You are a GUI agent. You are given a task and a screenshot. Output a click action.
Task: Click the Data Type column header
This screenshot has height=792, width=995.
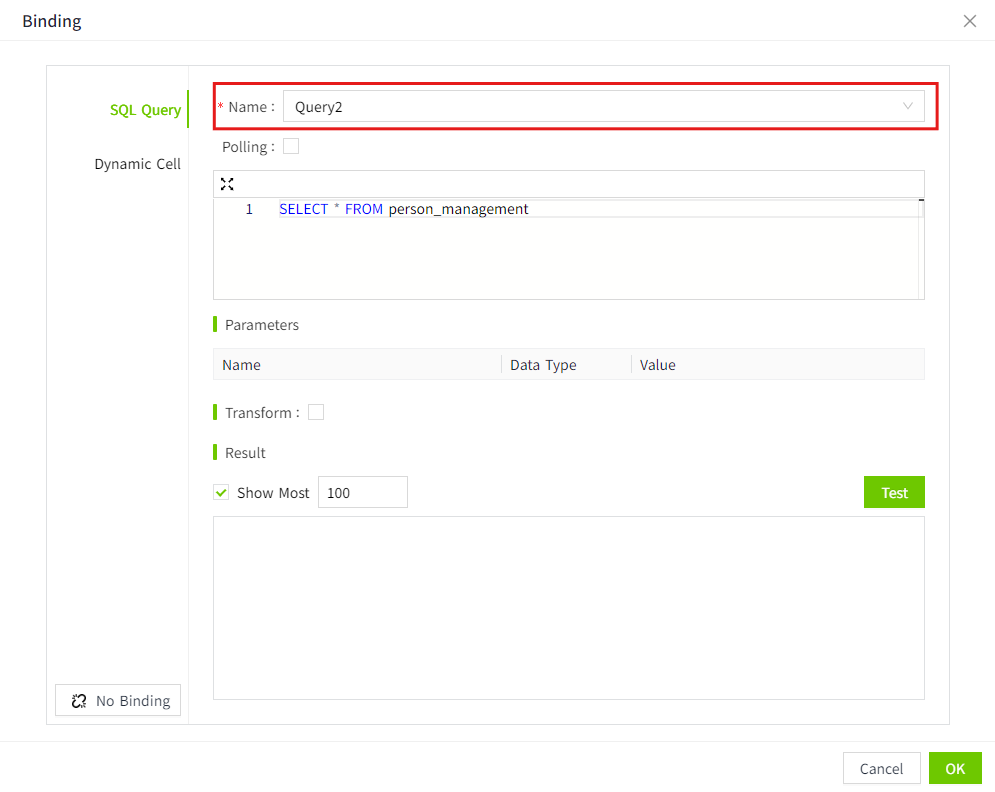point(543,365)
